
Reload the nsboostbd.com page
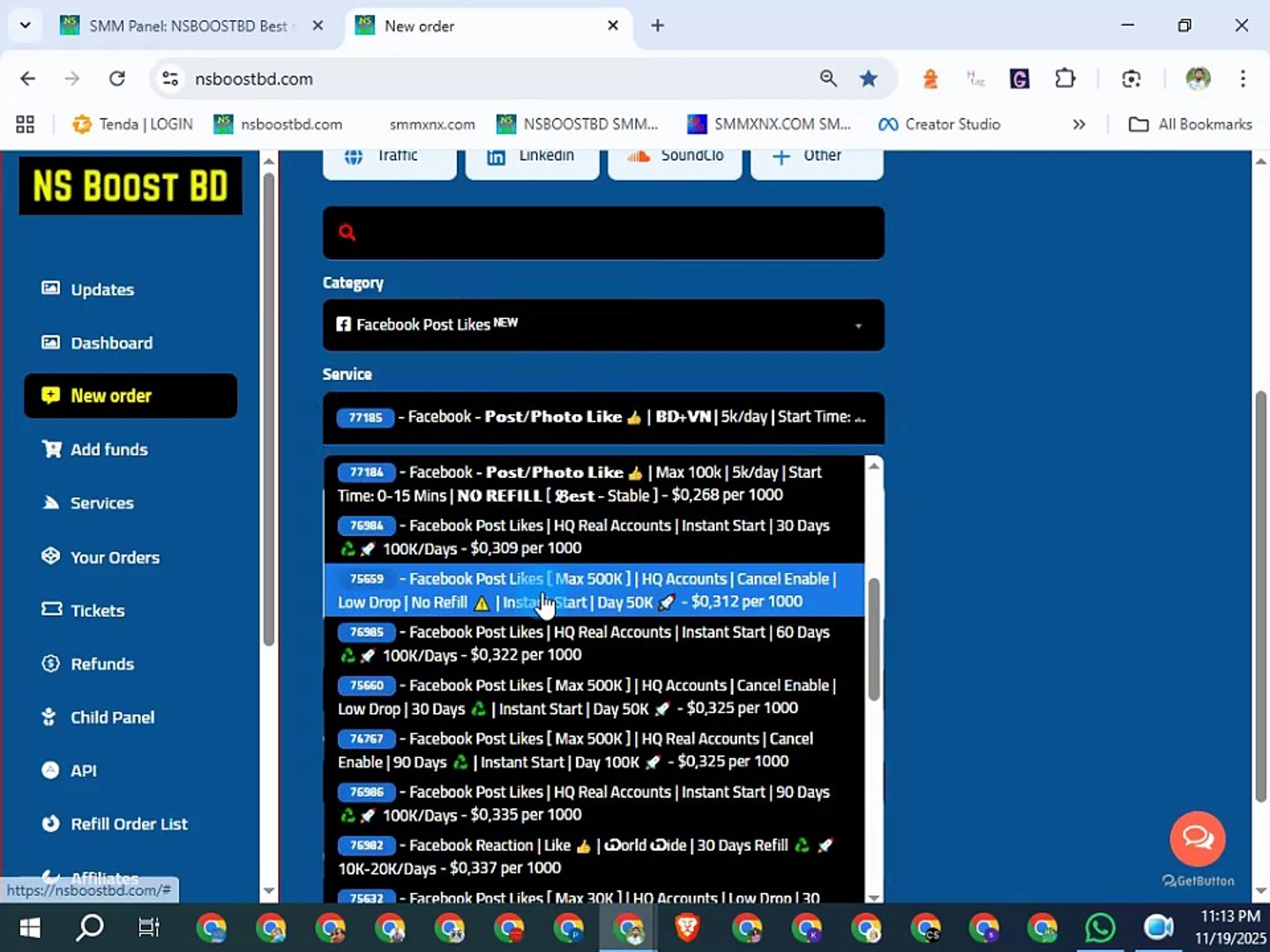click(x=117, y=78)
